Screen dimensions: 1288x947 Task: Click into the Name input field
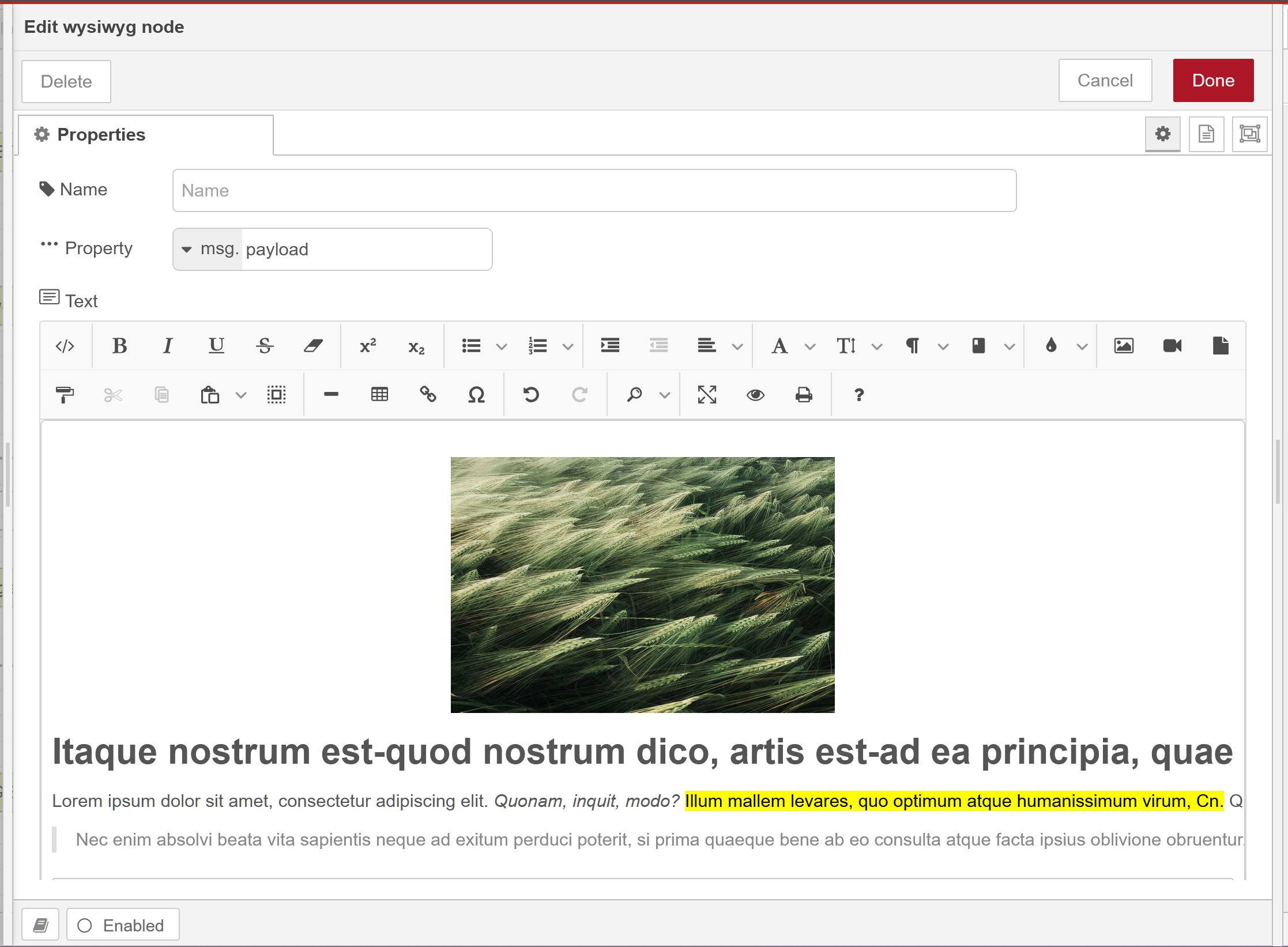pos(594,191)
